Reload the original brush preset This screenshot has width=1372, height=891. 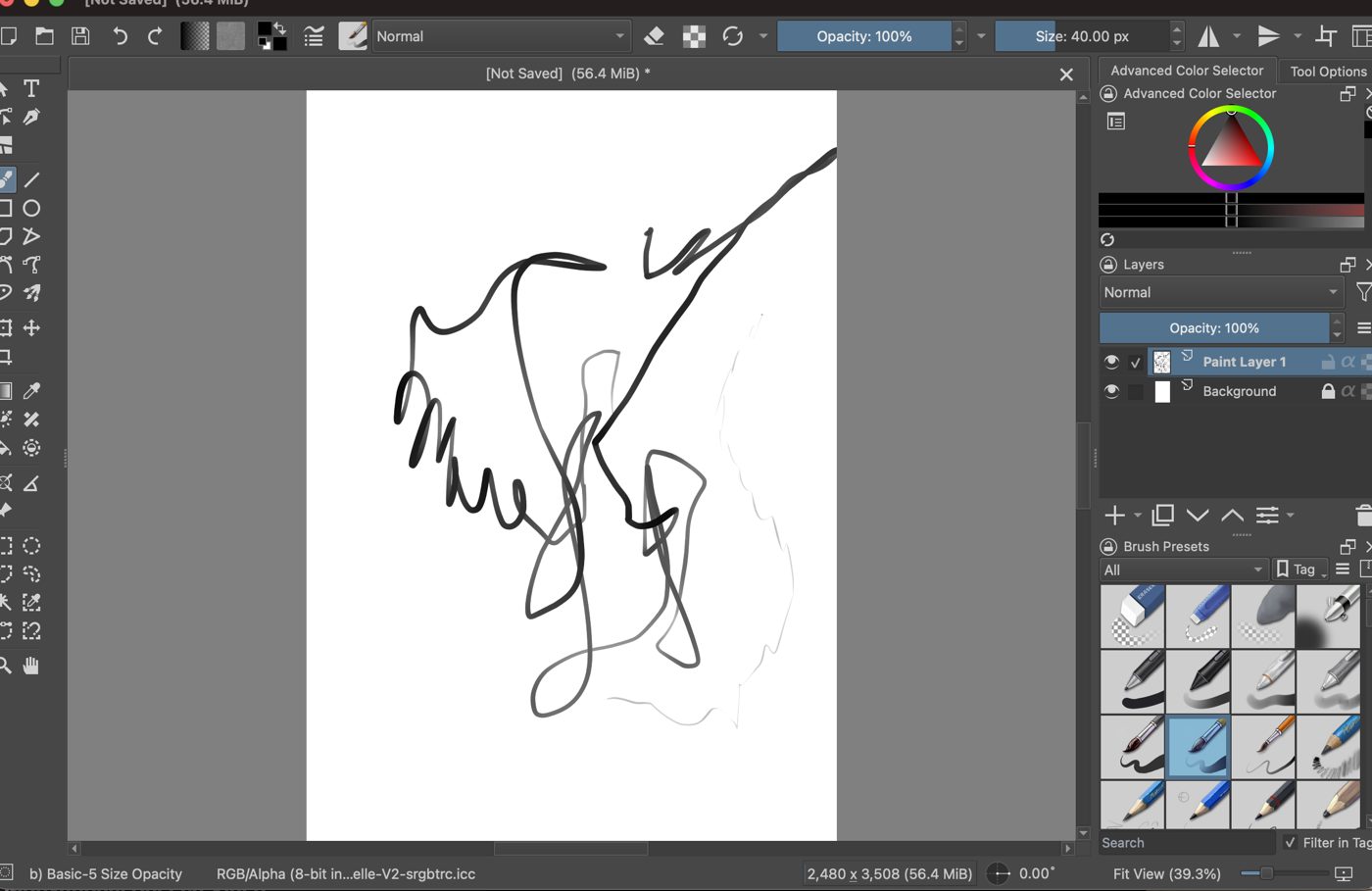point(733,36)
